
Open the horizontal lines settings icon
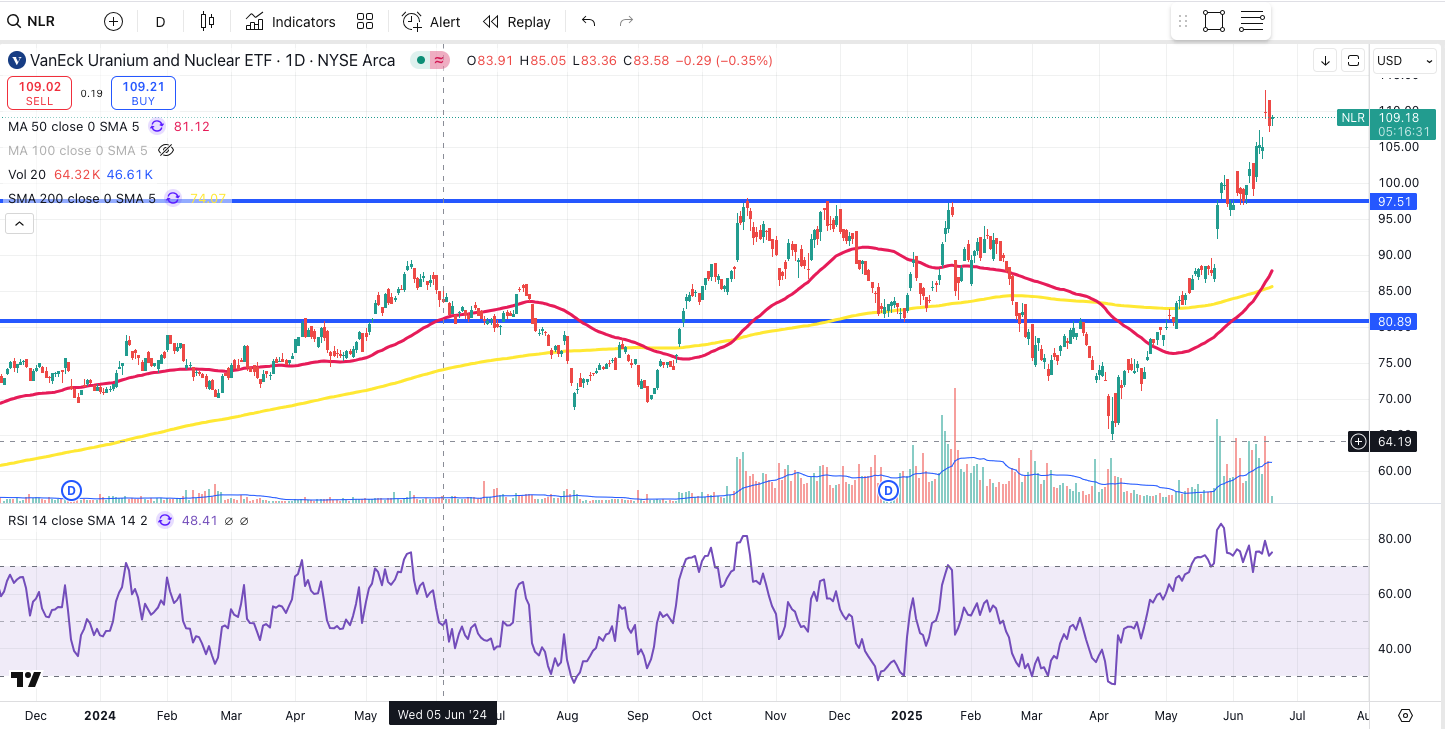[1252, 21]
